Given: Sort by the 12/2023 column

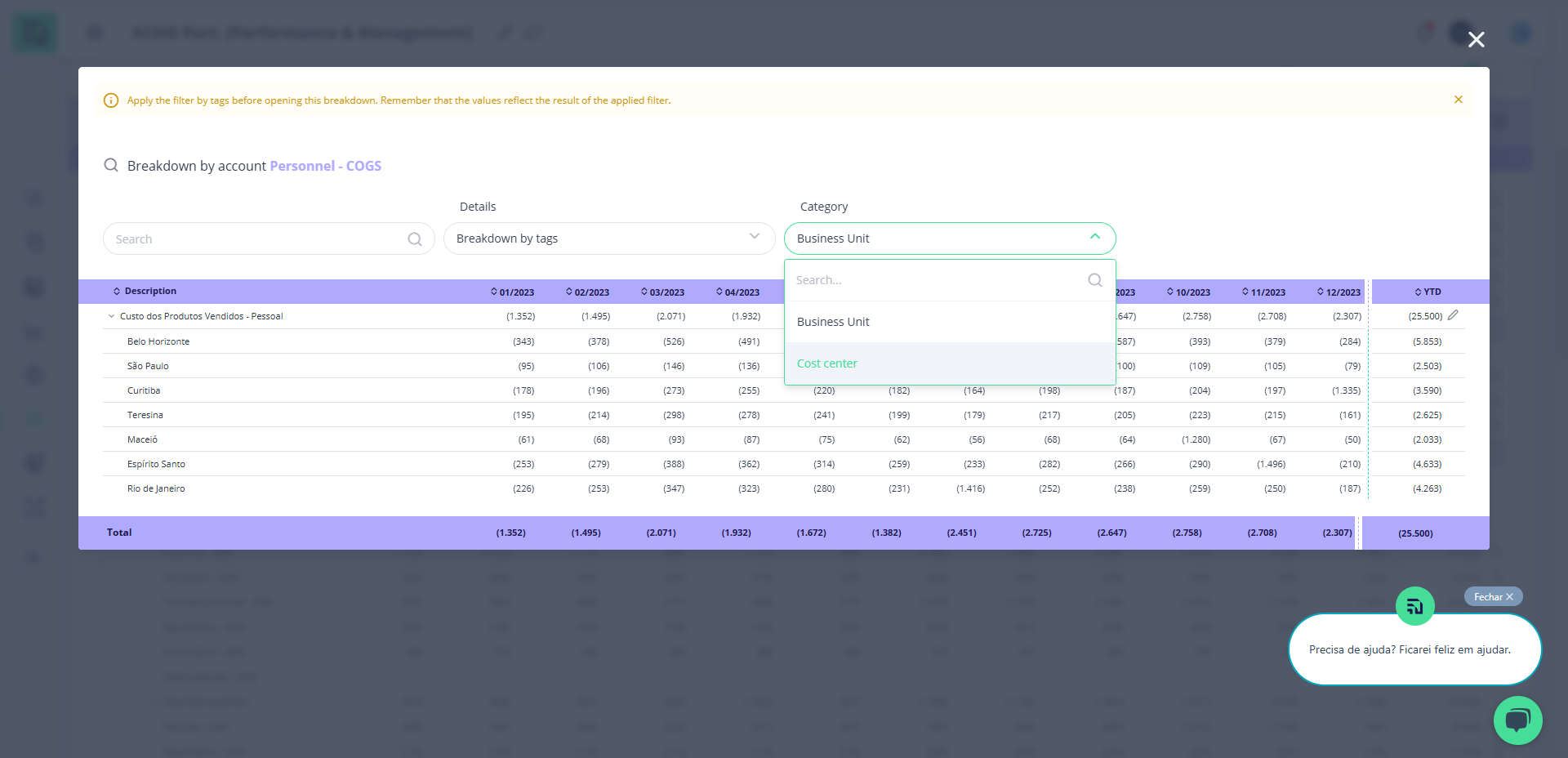Looking at the screenshot, I should 1339,292.
